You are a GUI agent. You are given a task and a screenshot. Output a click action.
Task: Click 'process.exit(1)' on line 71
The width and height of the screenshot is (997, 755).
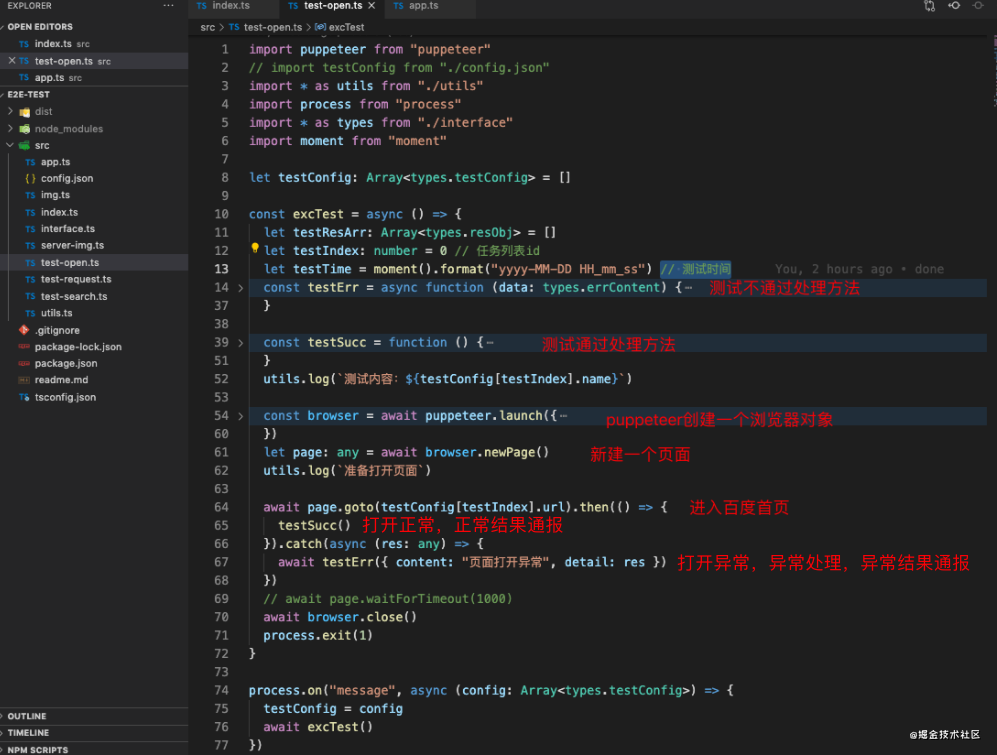[318, 635]
